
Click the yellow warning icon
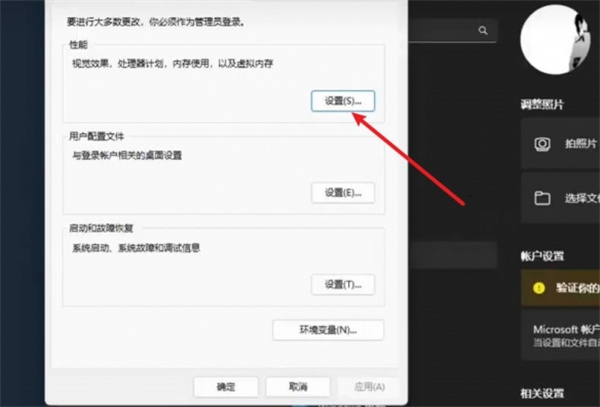click(539, 287)
